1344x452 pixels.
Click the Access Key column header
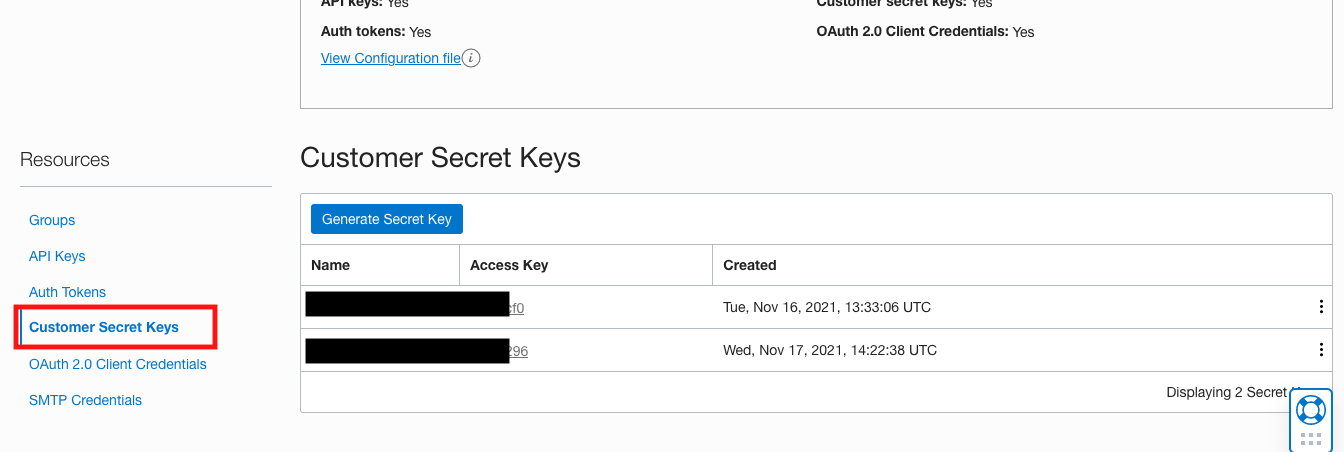pos(509,265)
